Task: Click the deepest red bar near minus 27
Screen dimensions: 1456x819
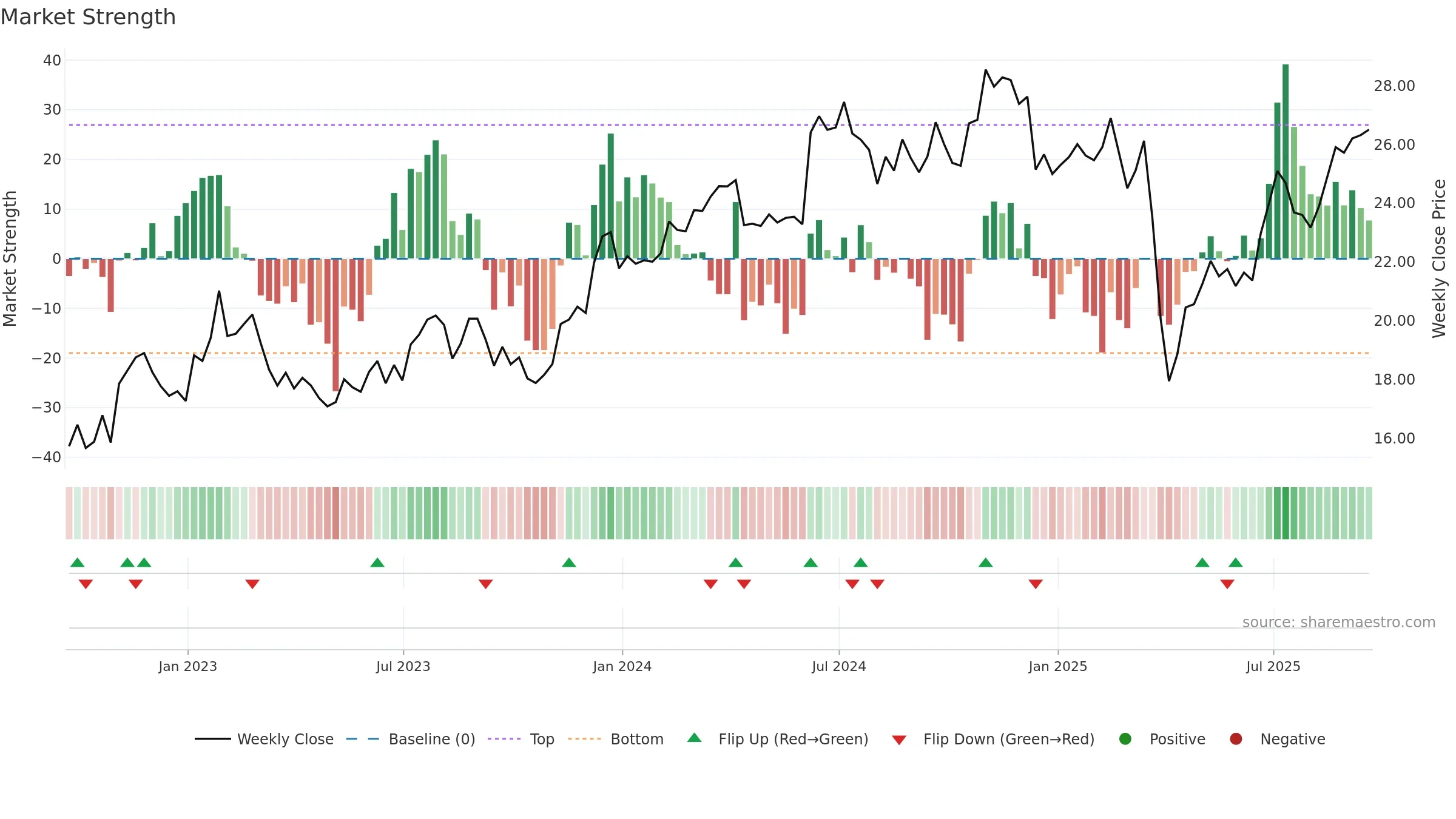Action: [335, 325]
